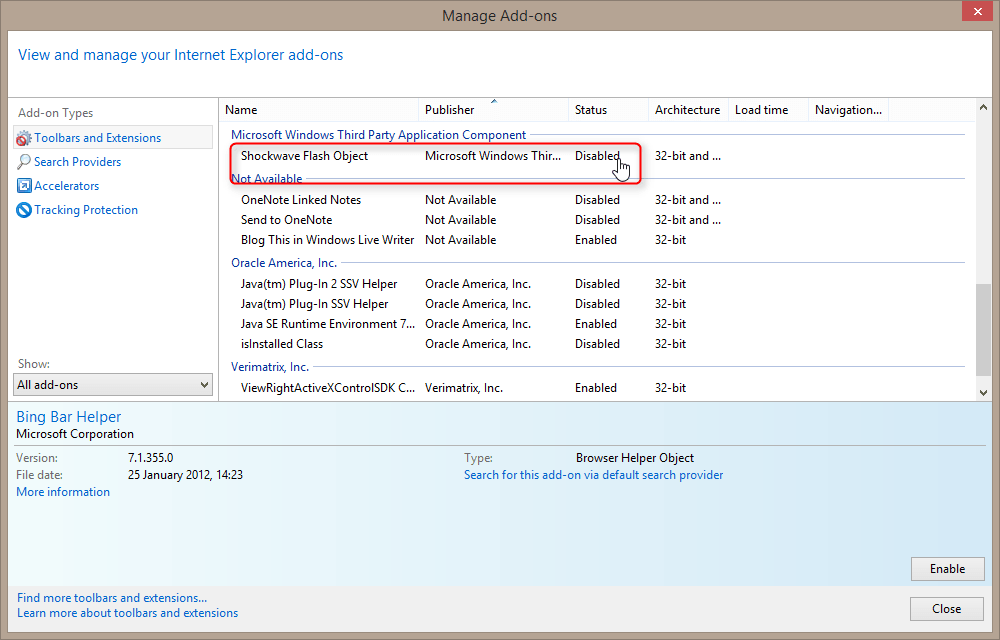Click the Close button

[946, 609]
